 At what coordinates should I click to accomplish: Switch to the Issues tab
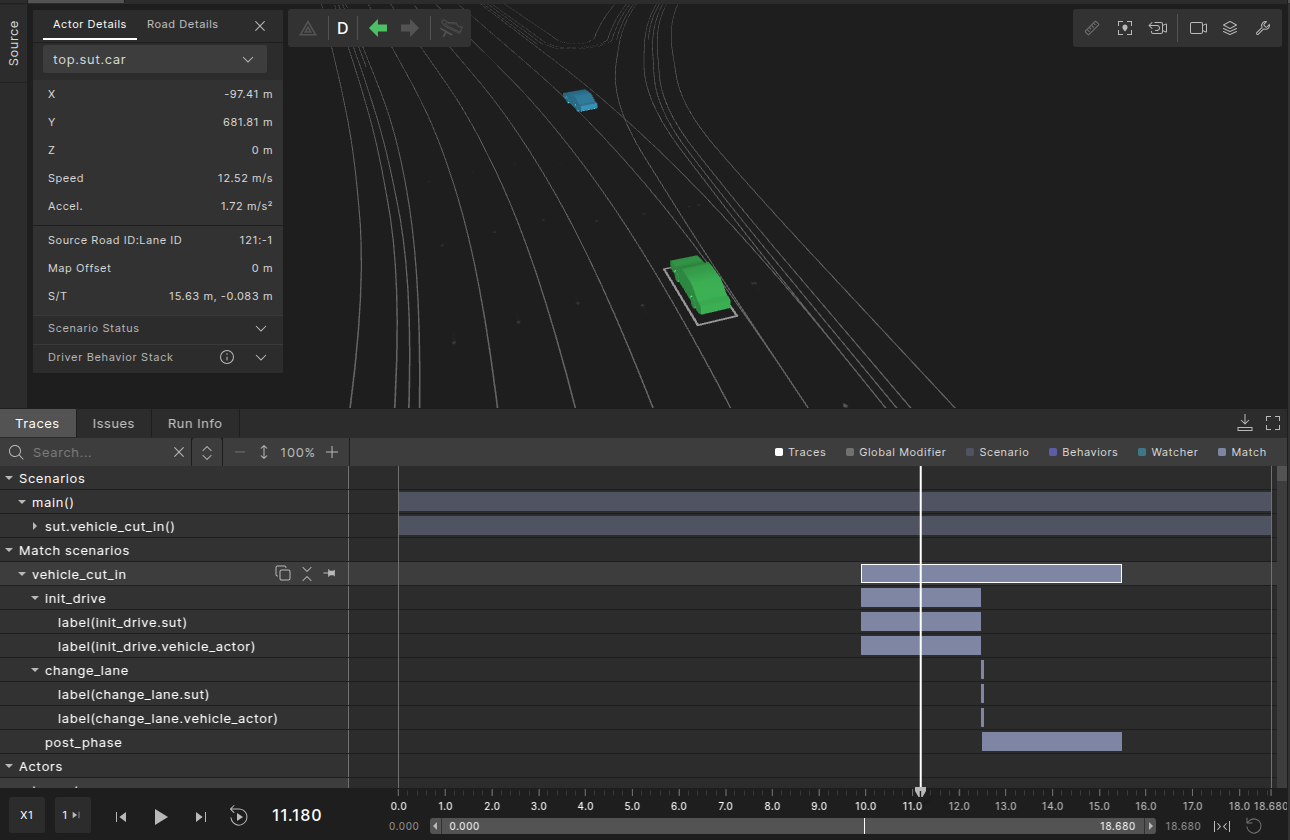click(x=113, y=423)
